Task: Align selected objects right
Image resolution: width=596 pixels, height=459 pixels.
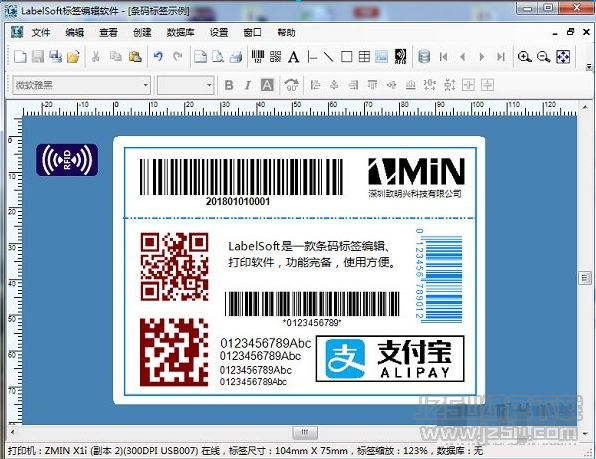Action: pos(353,85)
